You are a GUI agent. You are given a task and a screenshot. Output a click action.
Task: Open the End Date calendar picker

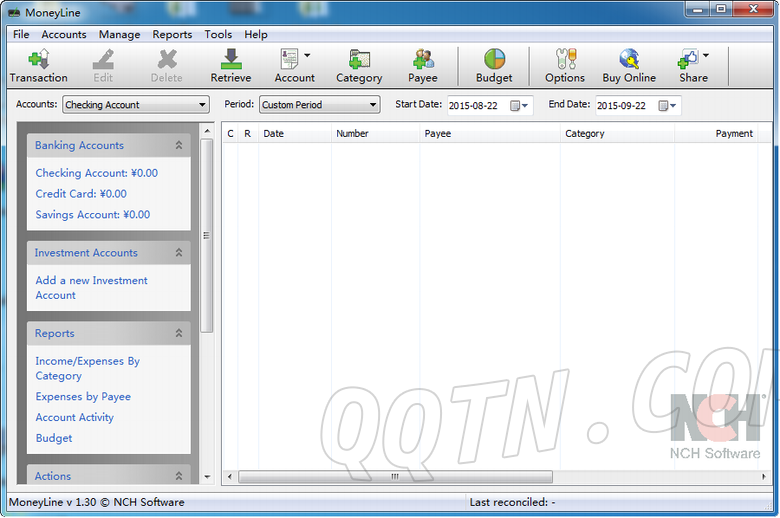668,105
